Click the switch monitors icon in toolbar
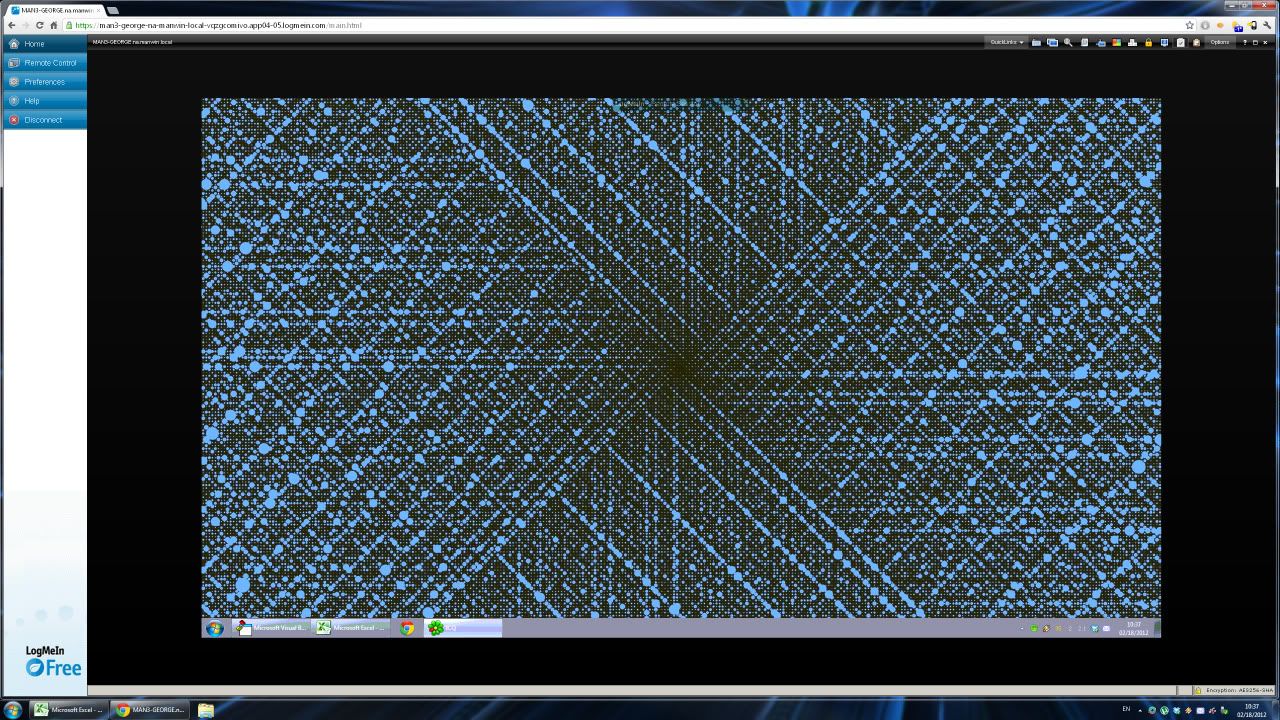 [x=1052, y=42]
